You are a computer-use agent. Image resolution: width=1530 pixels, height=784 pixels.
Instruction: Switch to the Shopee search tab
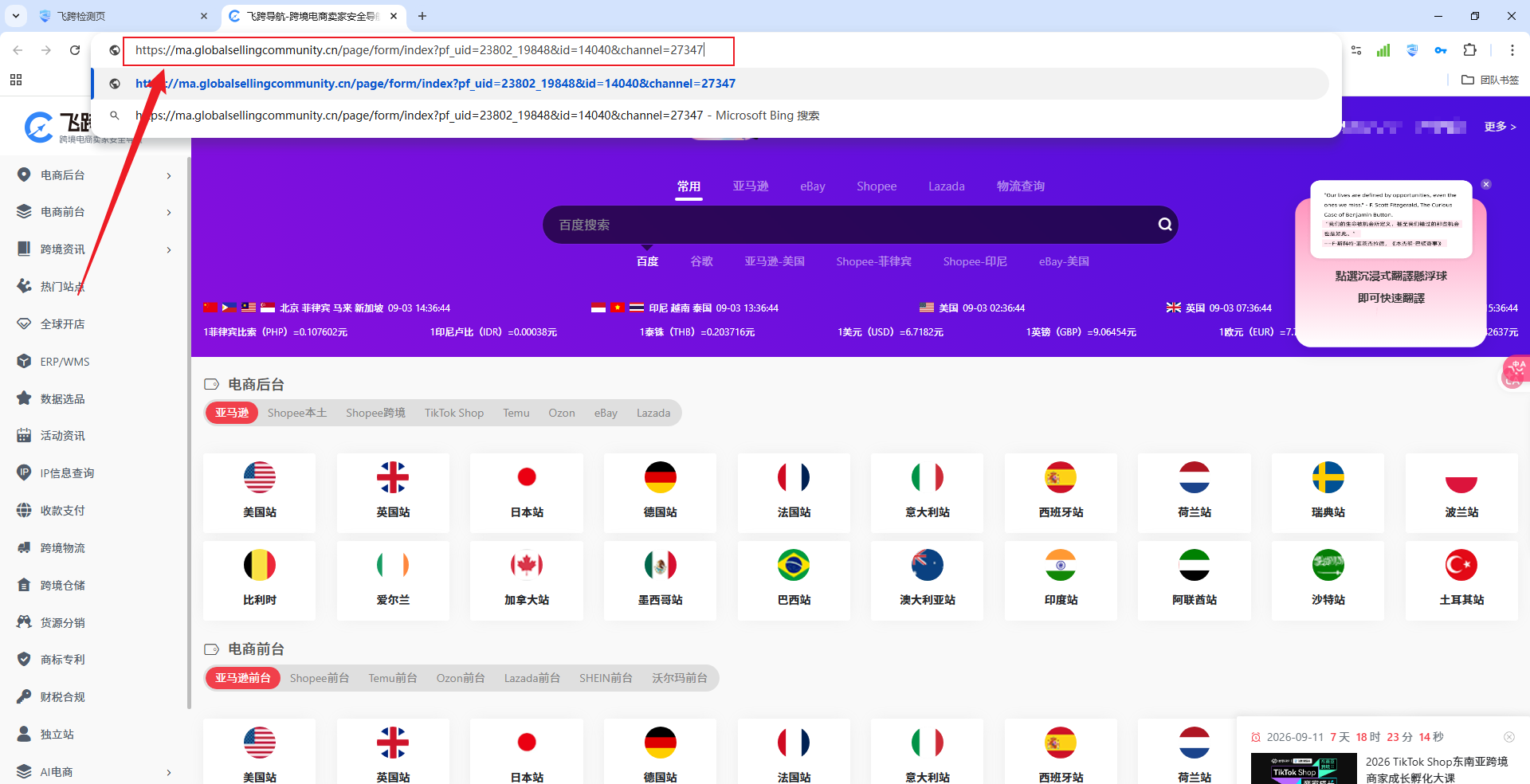(x=877, y=186)
